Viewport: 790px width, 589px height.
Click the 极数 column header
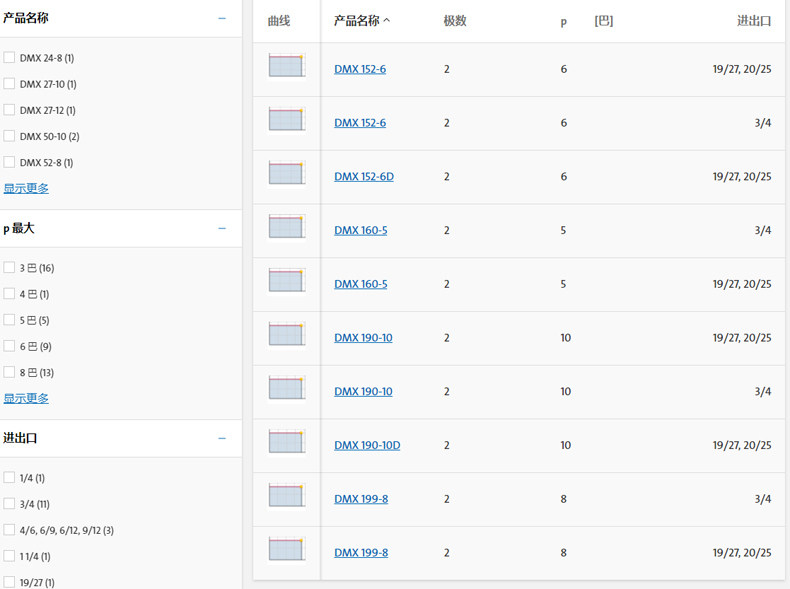click(455, 21)
